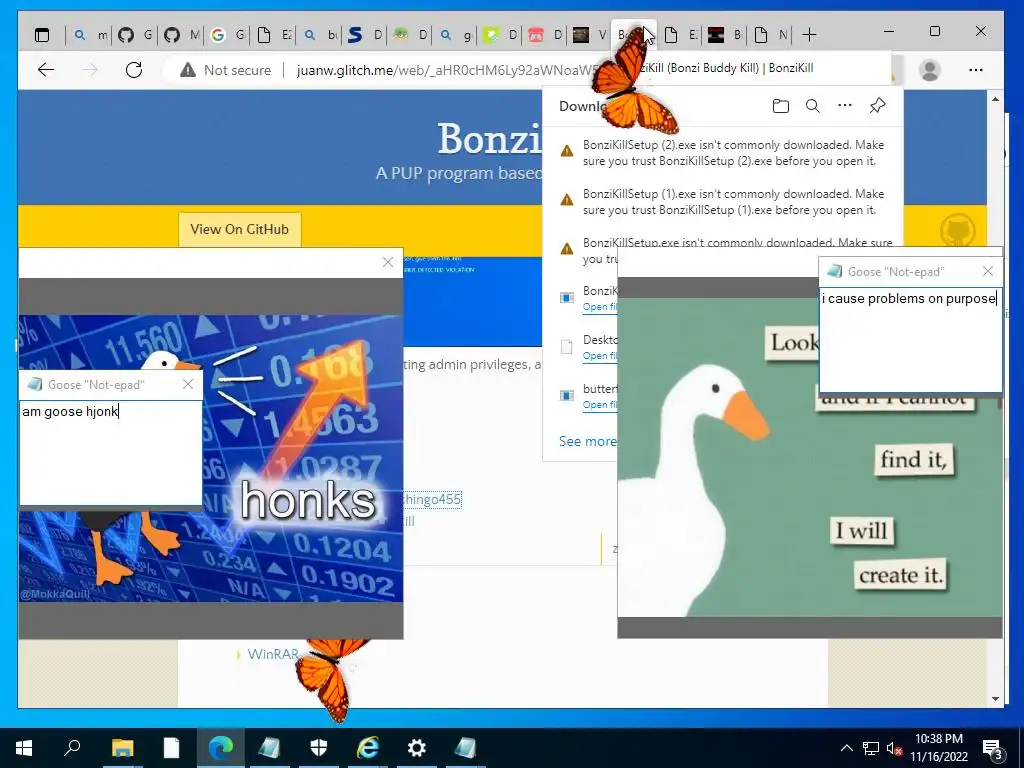The height and width of the screenshot is (768, 1024).
Task: Open downloads folder icon in Downloads panel
Action: pos(780,106)
